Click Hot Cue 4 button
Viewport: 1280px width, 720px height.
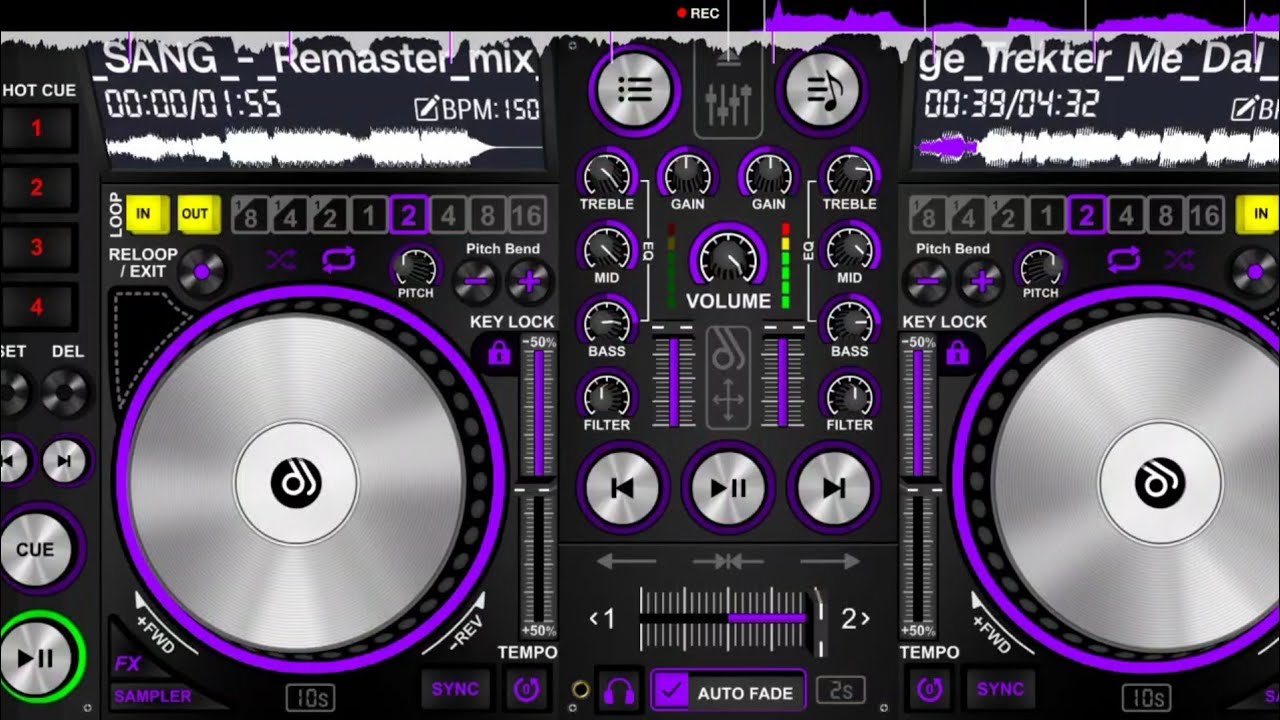coord(37,307)
